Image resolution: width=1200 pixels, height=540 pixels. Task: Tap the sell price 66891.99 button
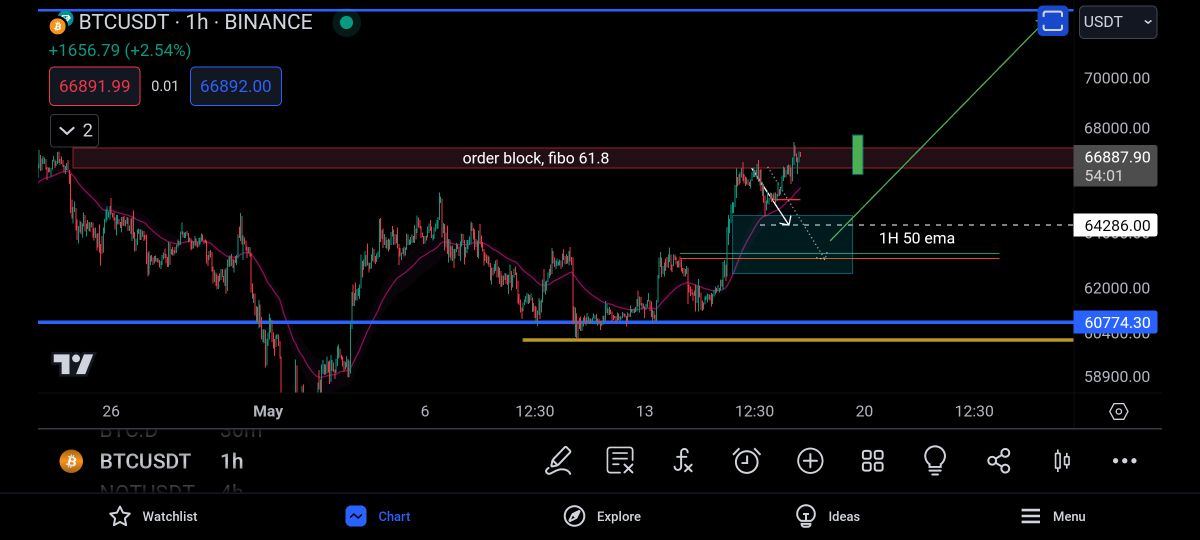(x=95, y=86)
